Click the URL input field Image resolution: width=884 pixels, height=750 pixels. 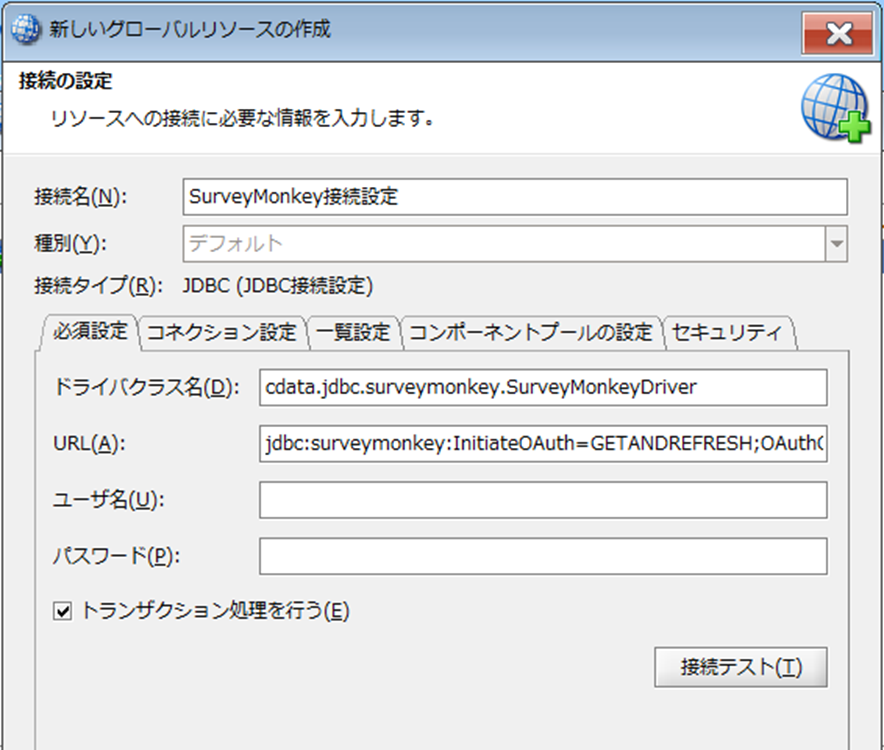(543, 444)
